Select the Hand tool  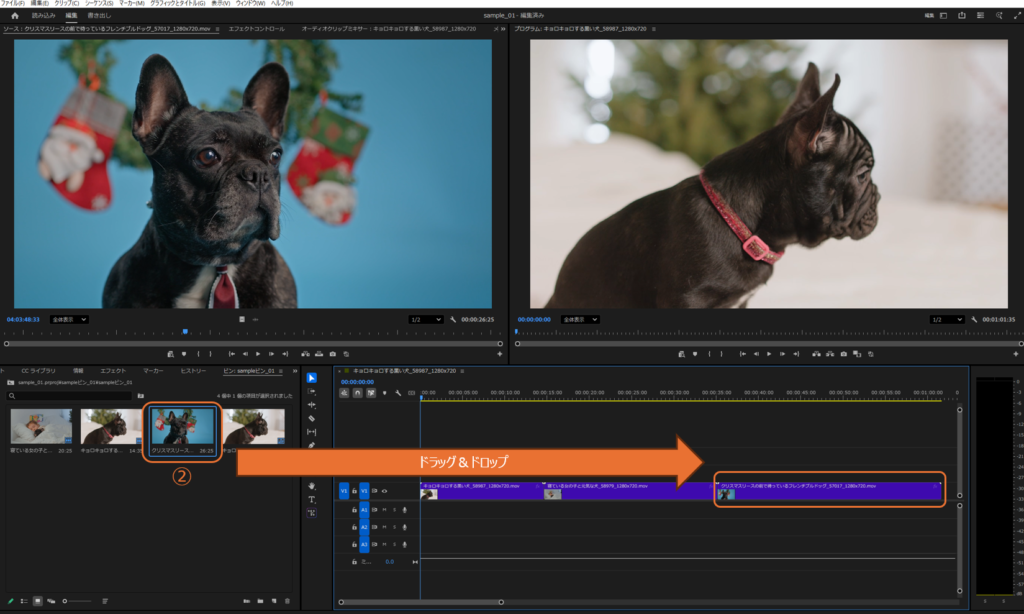pos(312,486)
